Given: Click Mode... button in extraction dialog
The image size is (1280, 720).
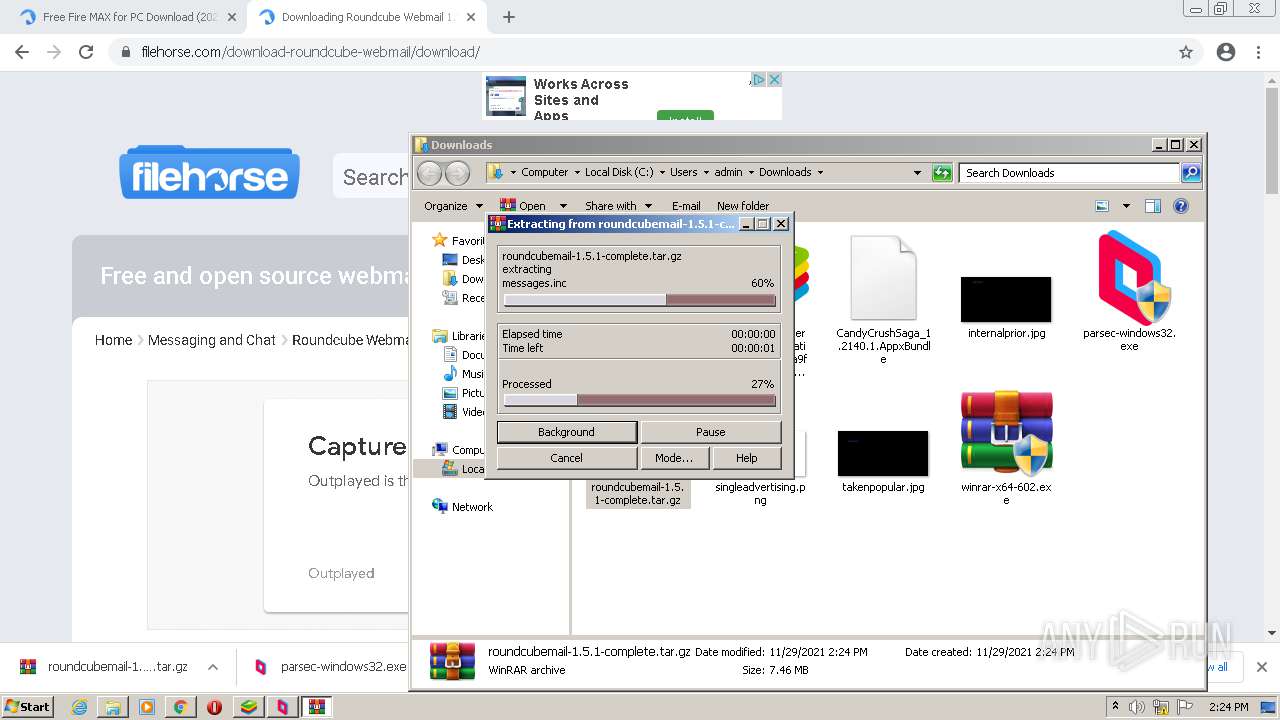Looking at the screenshot, I should [673, 458].
